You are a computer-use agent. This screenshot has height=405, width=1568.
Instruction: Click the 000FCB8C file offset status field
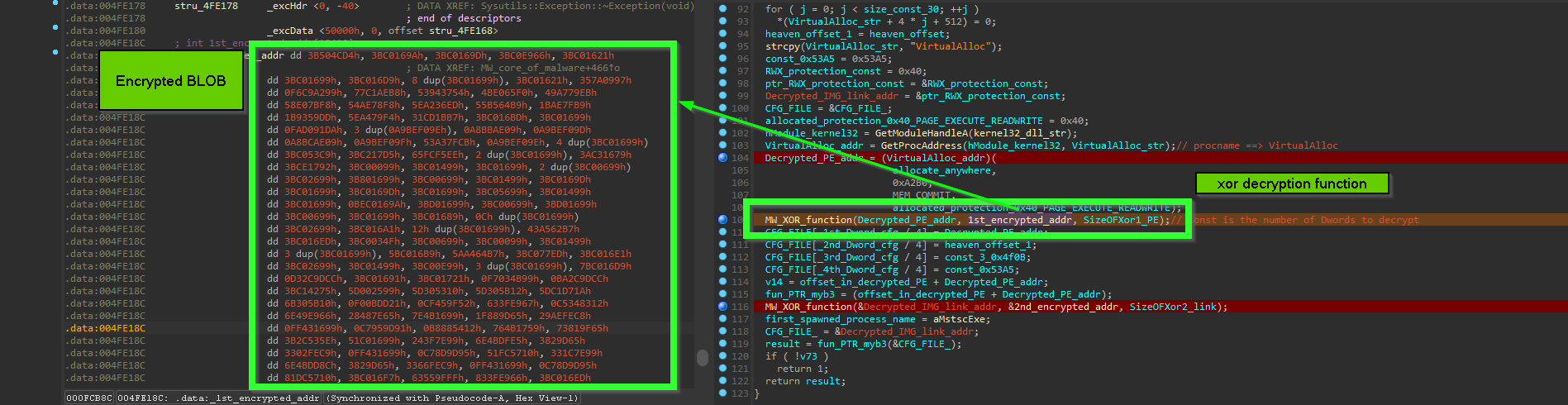(x=89, y=398)
